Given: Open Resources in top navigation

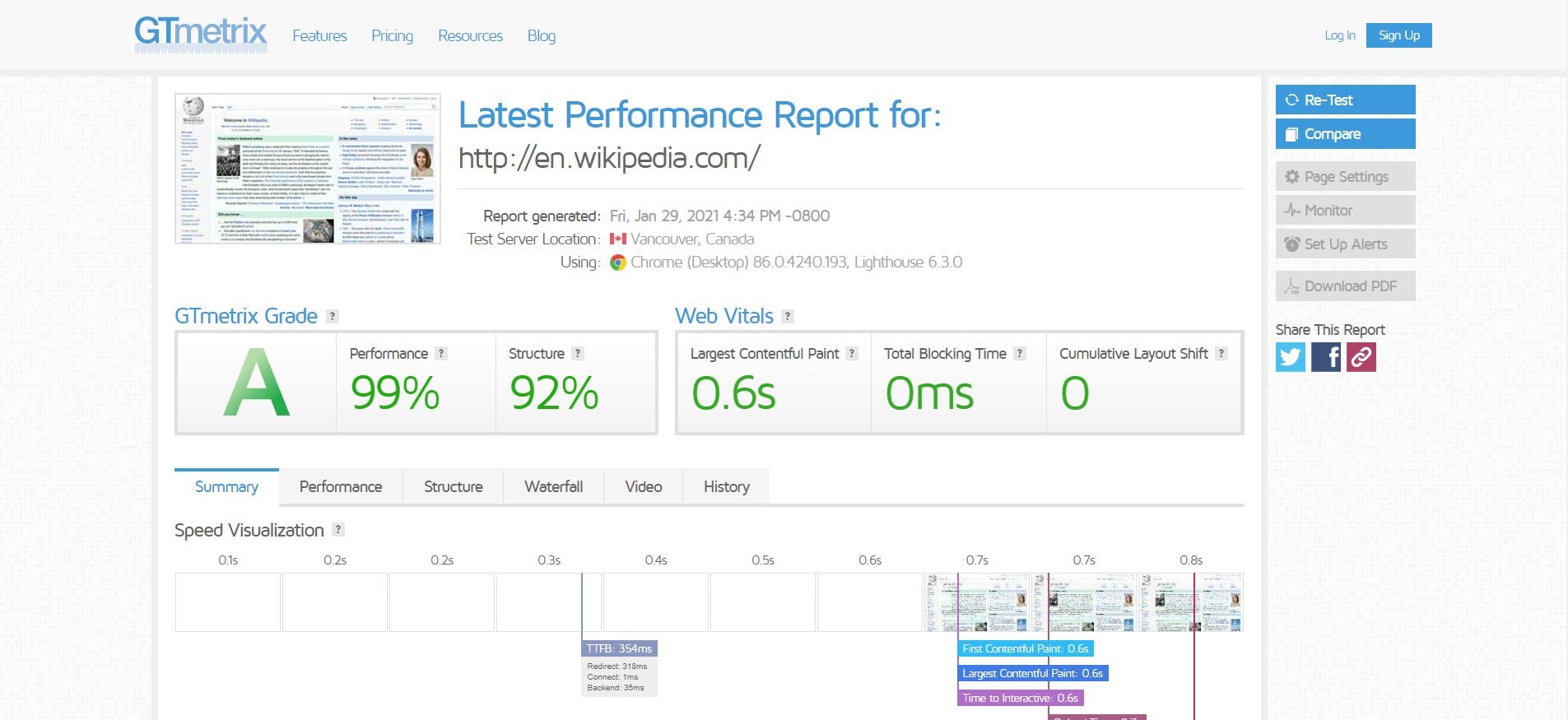Looking at the screenshot, I should (x=470, y=35).
